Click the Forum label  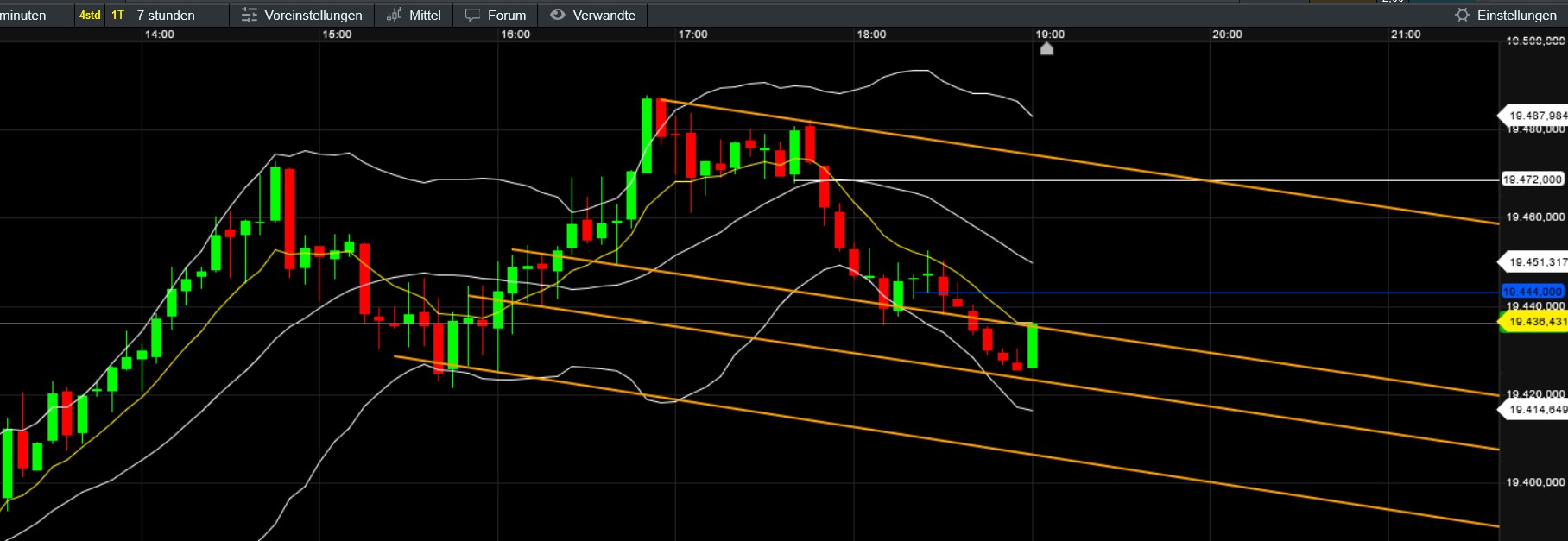click(507, 15)
